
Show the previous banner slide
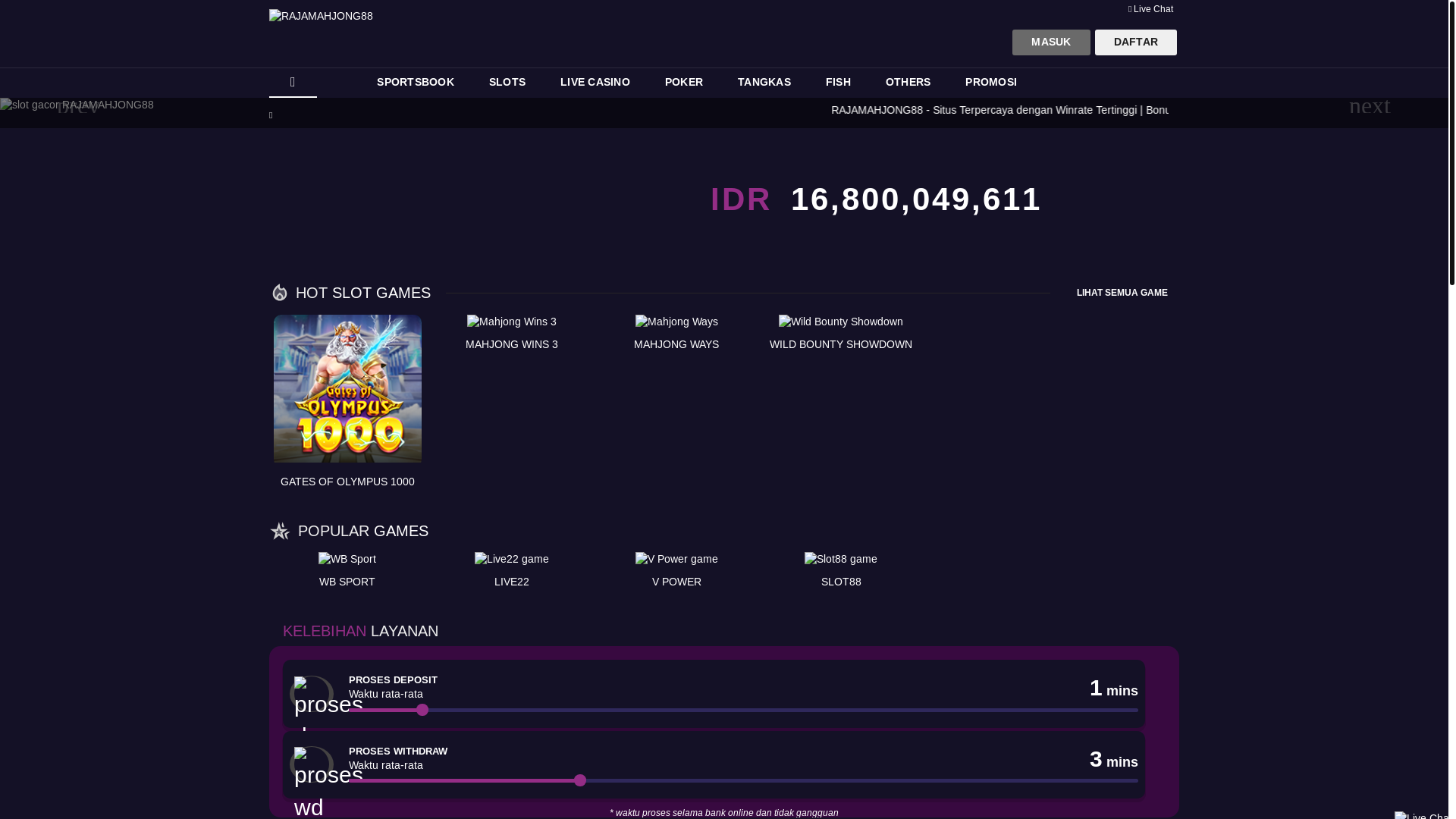[x=77, y=106]
